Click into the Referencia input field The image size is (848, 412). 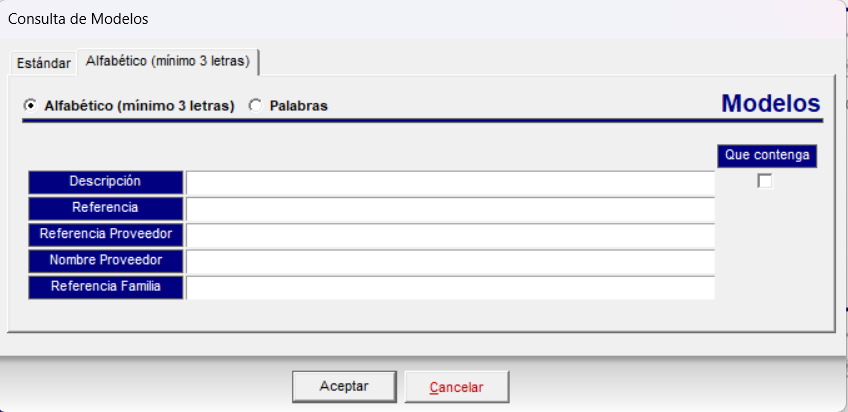click(450, 209)
